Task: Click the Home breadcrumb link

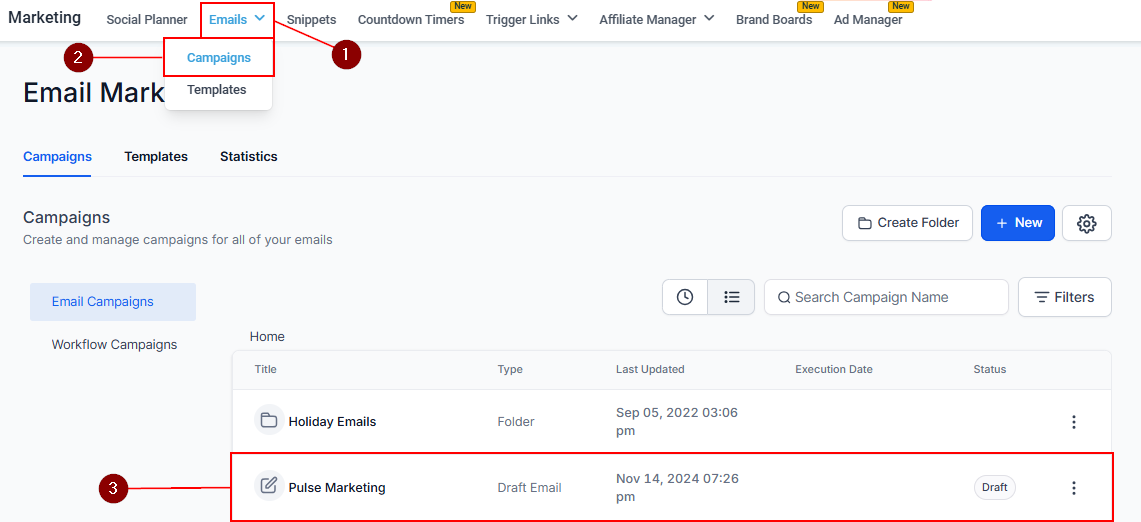Action: [x=267, y=336]
